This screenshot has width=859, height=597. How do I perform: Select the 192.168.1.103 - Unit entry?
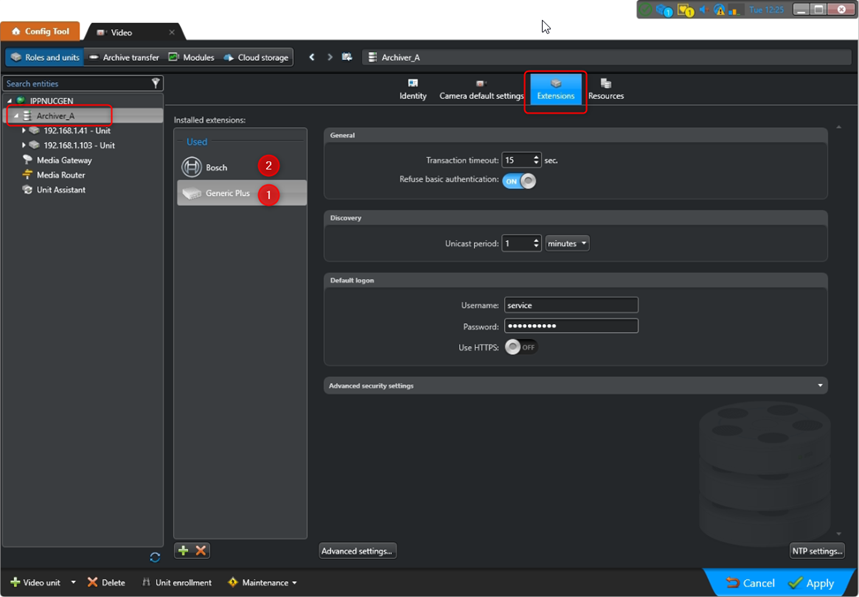[79, 145]
